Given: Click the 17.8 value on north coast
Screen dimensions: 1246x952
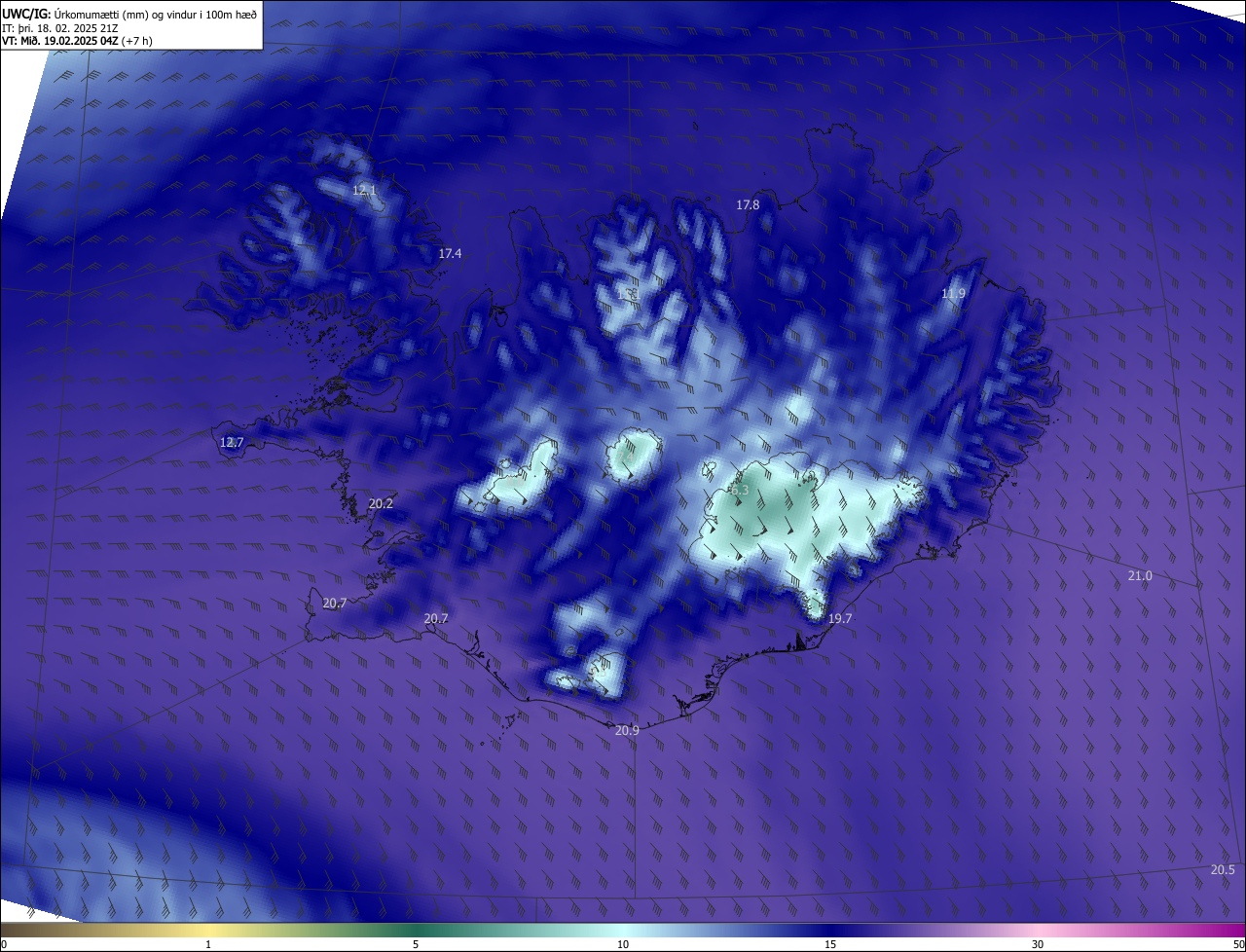Looking at the screenshot, I should coord(748,204).
